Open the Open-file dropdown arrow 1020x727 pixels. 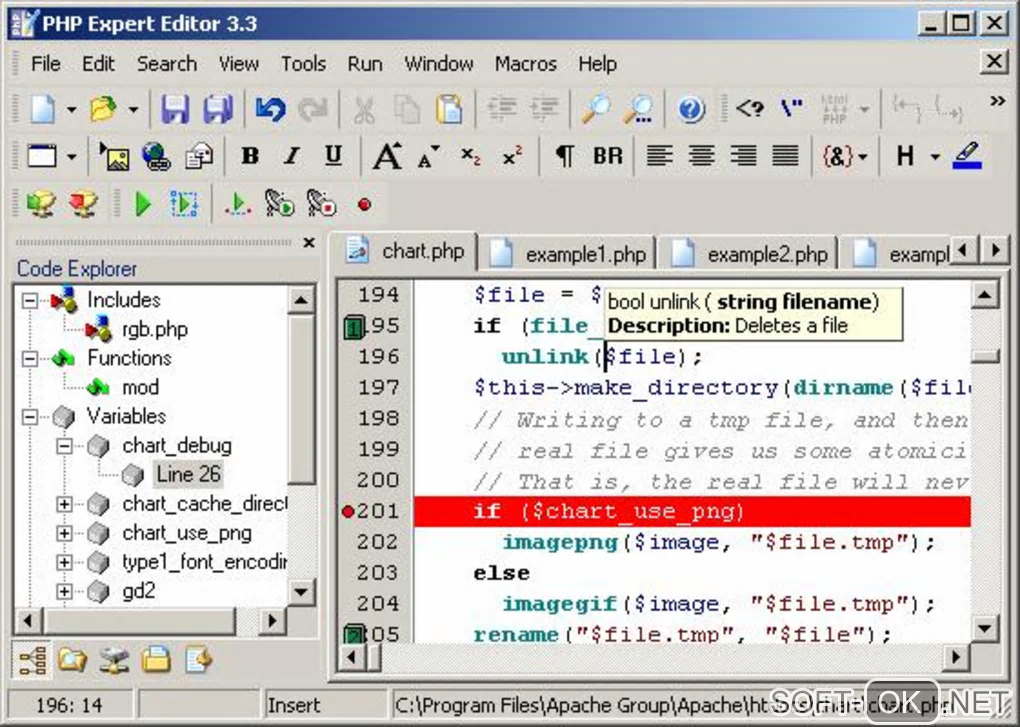[x=133, y=109]
